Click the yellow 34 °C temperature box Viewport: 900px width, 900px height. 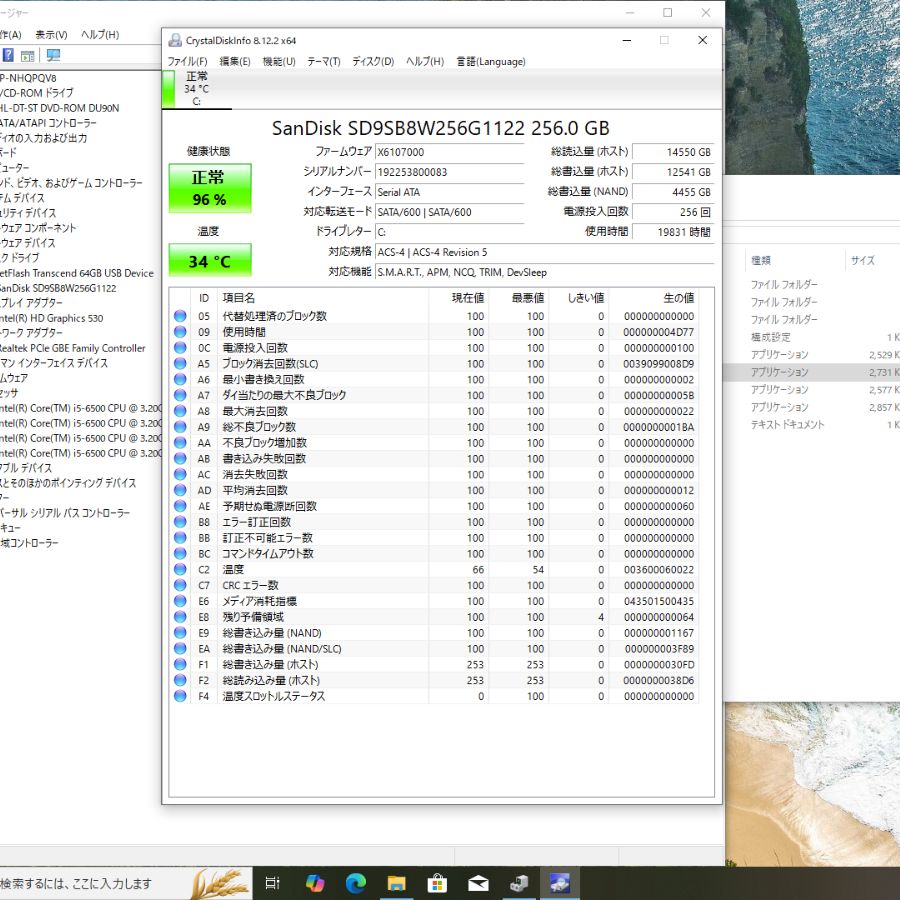[x=209, y=261]
